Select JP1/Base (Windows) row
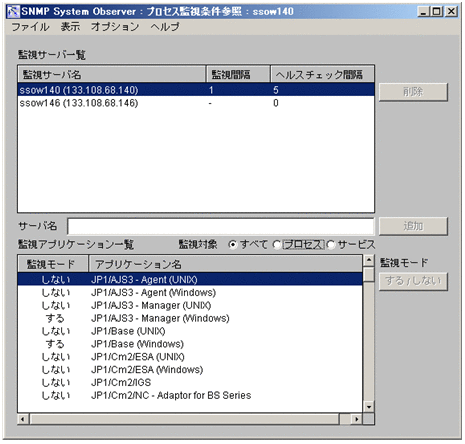The height and width of the screenshot is (444, 465). tap(190, 344)
